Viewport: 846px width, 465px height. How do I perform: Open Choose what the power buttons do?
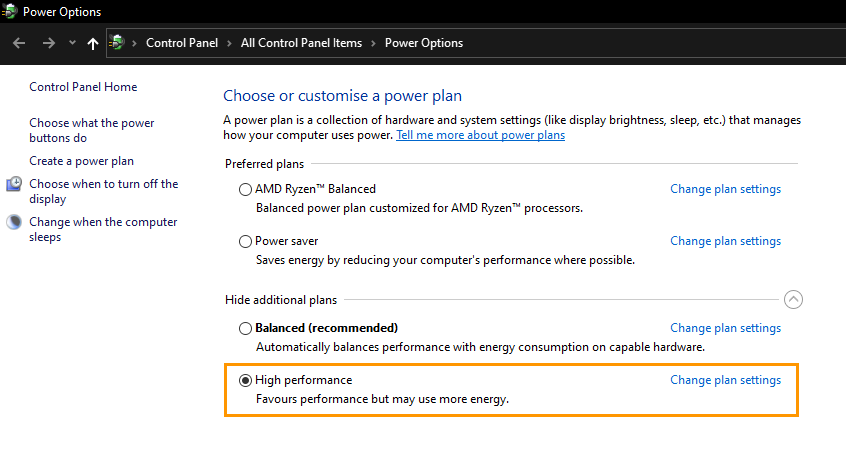92,130
